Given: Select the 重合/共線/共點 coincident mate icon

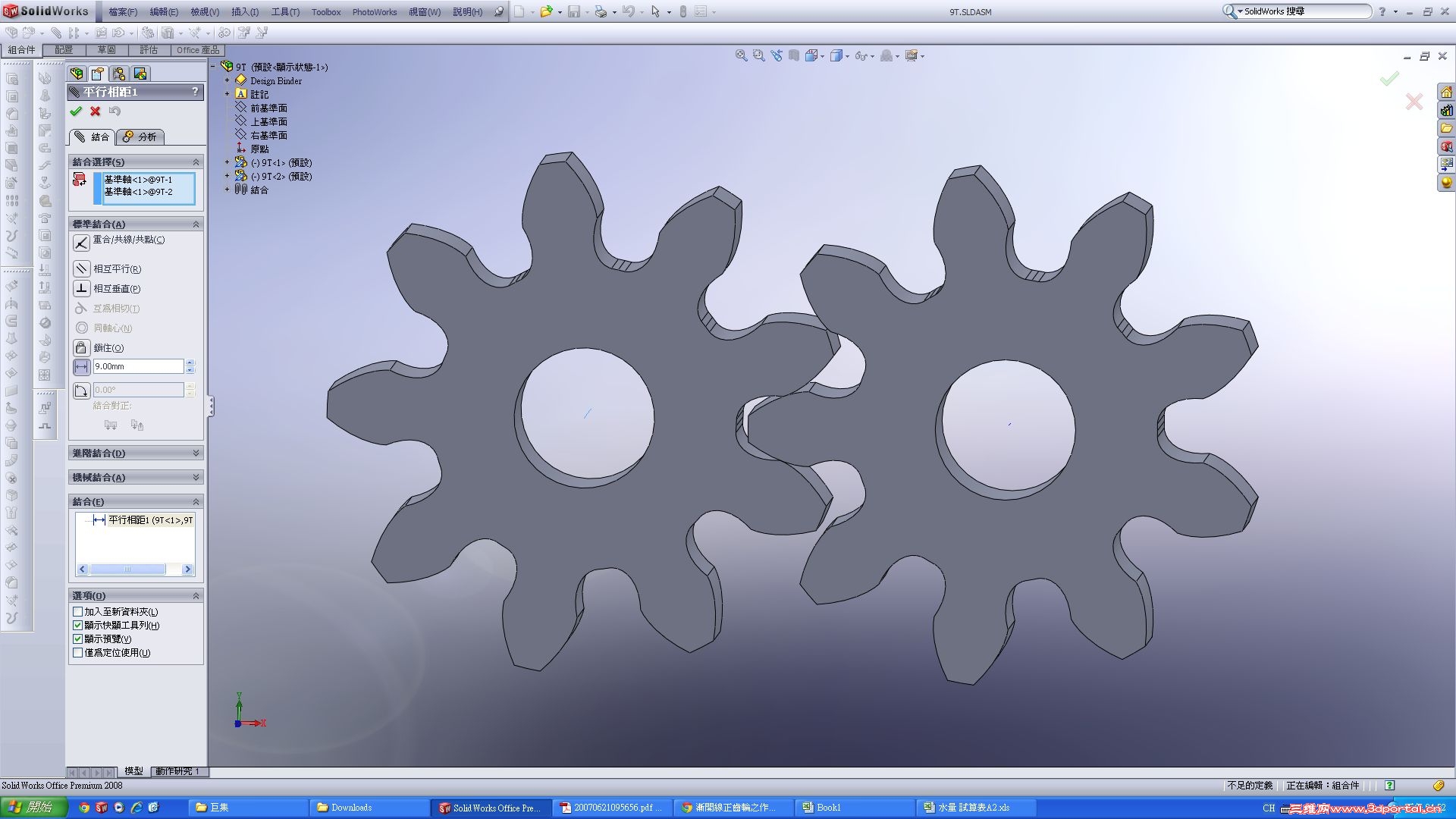Looking at the screenshot, I should tap(81, 243).
